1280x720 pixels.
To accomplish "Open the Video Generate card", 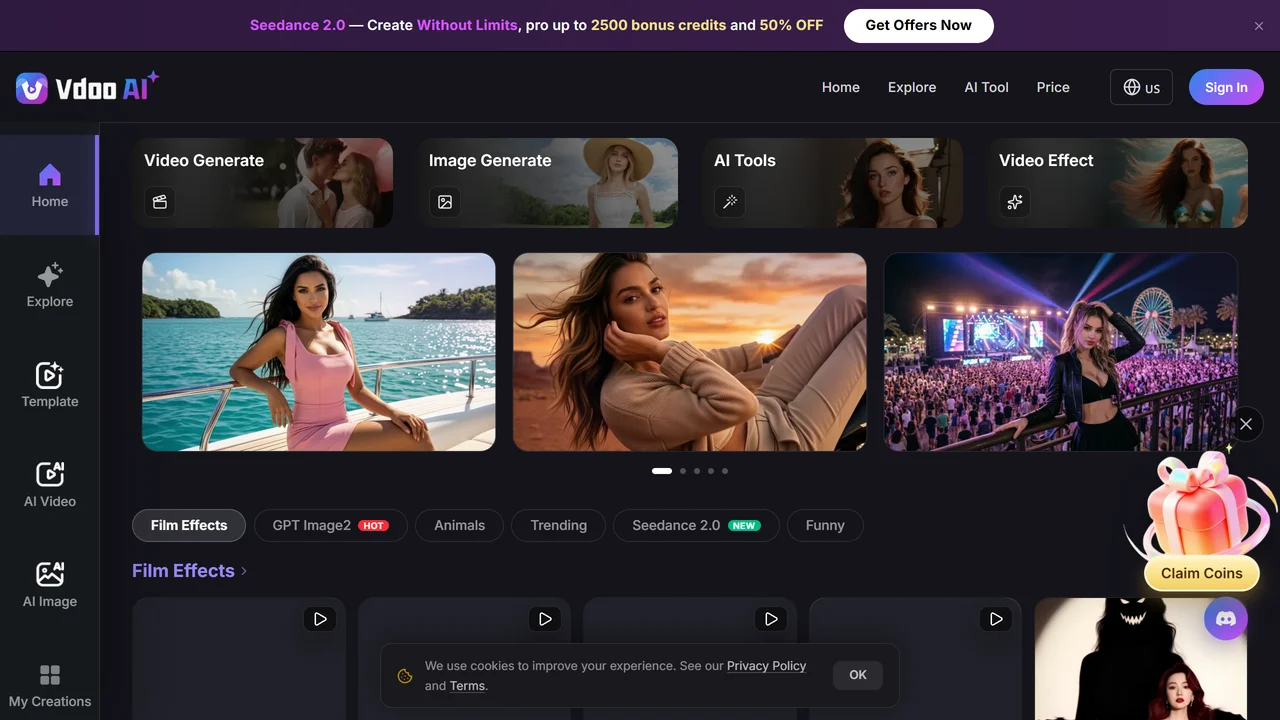I will [x=263, y=183].
